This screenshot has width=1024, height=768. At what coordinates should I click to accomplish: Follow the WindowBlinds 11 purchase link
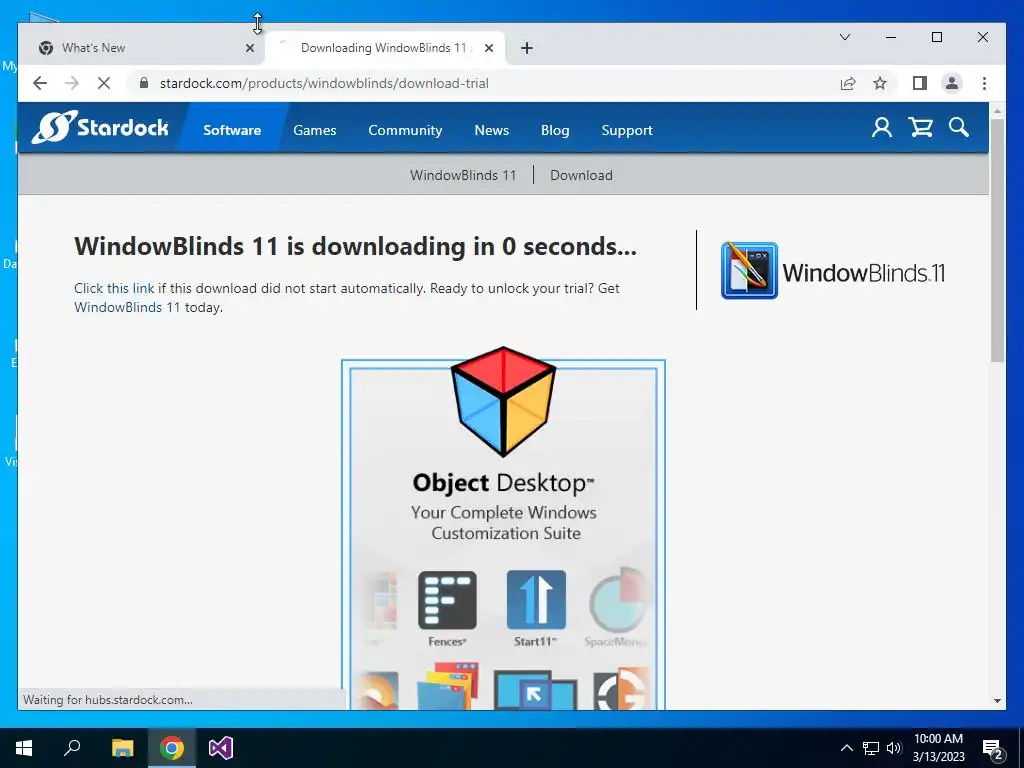click(127, 307)
